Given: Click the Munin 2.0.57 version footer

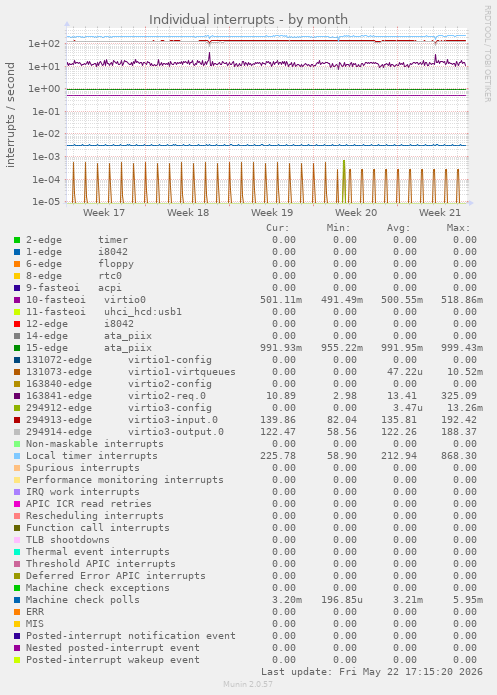Looking at the screenshot, I should click(248, 684).
